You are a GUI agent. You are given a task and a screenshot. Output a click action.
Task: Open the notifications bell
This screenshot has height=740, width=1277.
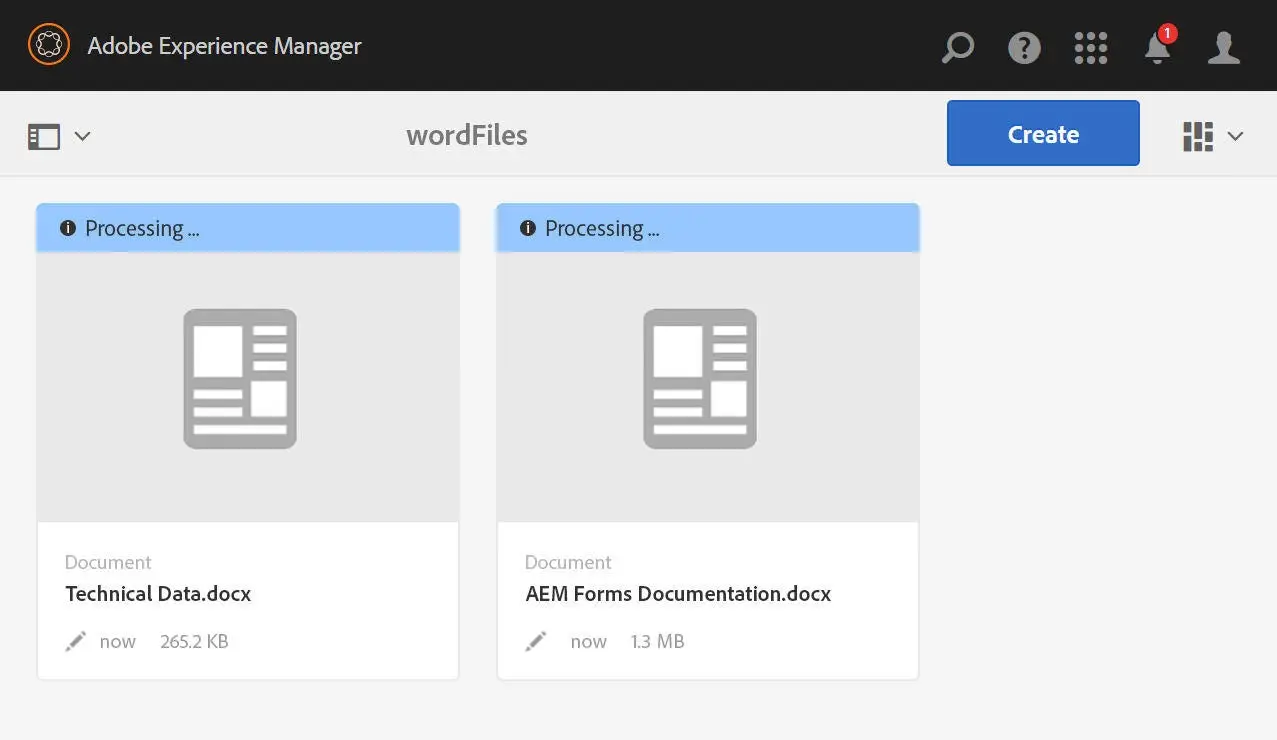click(x=1157, y=48)
